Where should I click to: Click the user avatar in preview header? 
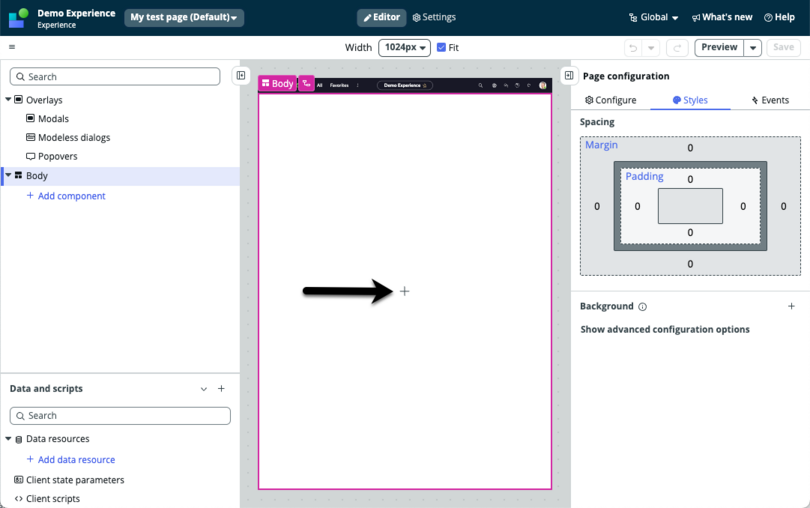coord(542,85)
